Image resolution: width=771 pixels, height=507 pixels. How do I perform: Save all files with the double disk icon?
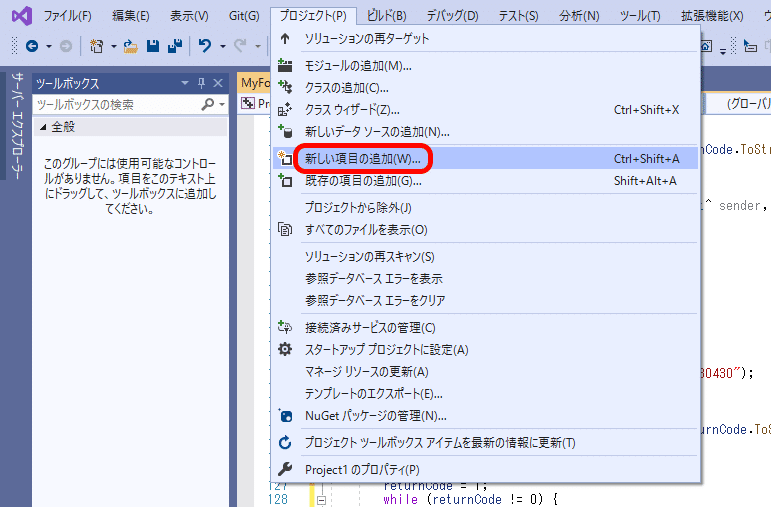(175, 46)
